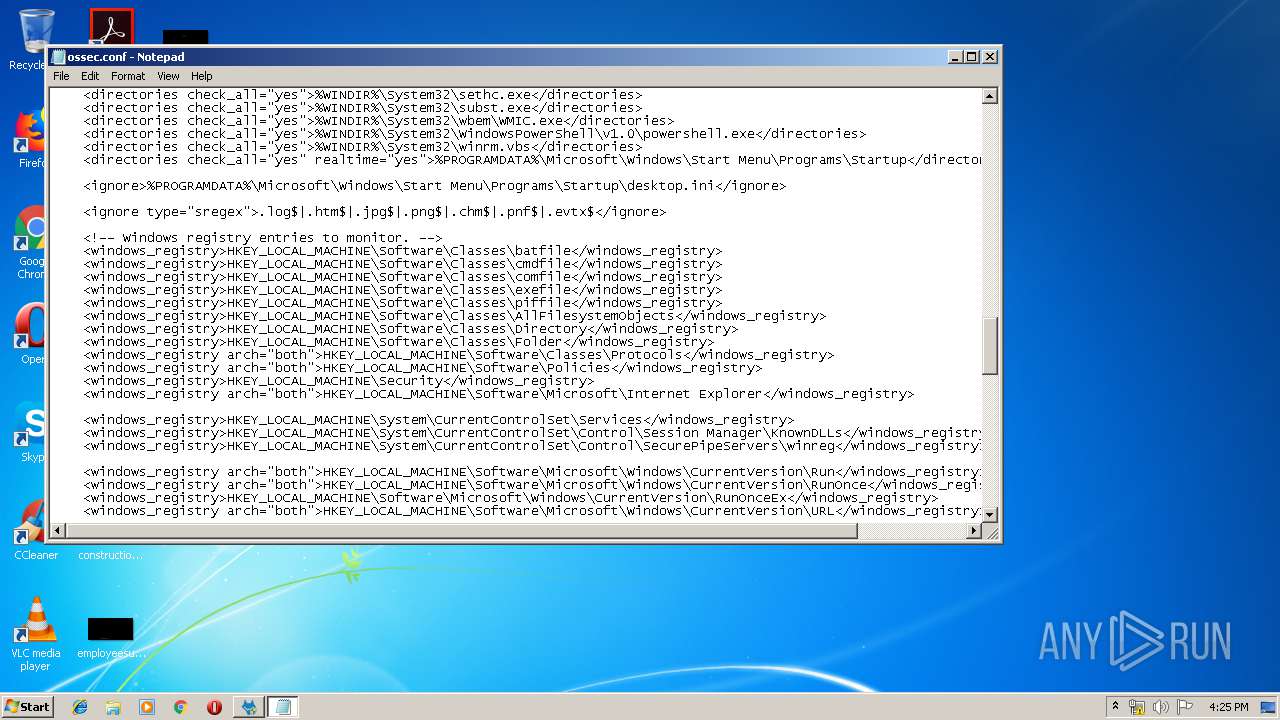Open Action Center flag icon
The width and height of the screenshot is (1280, 720).
1185,707
